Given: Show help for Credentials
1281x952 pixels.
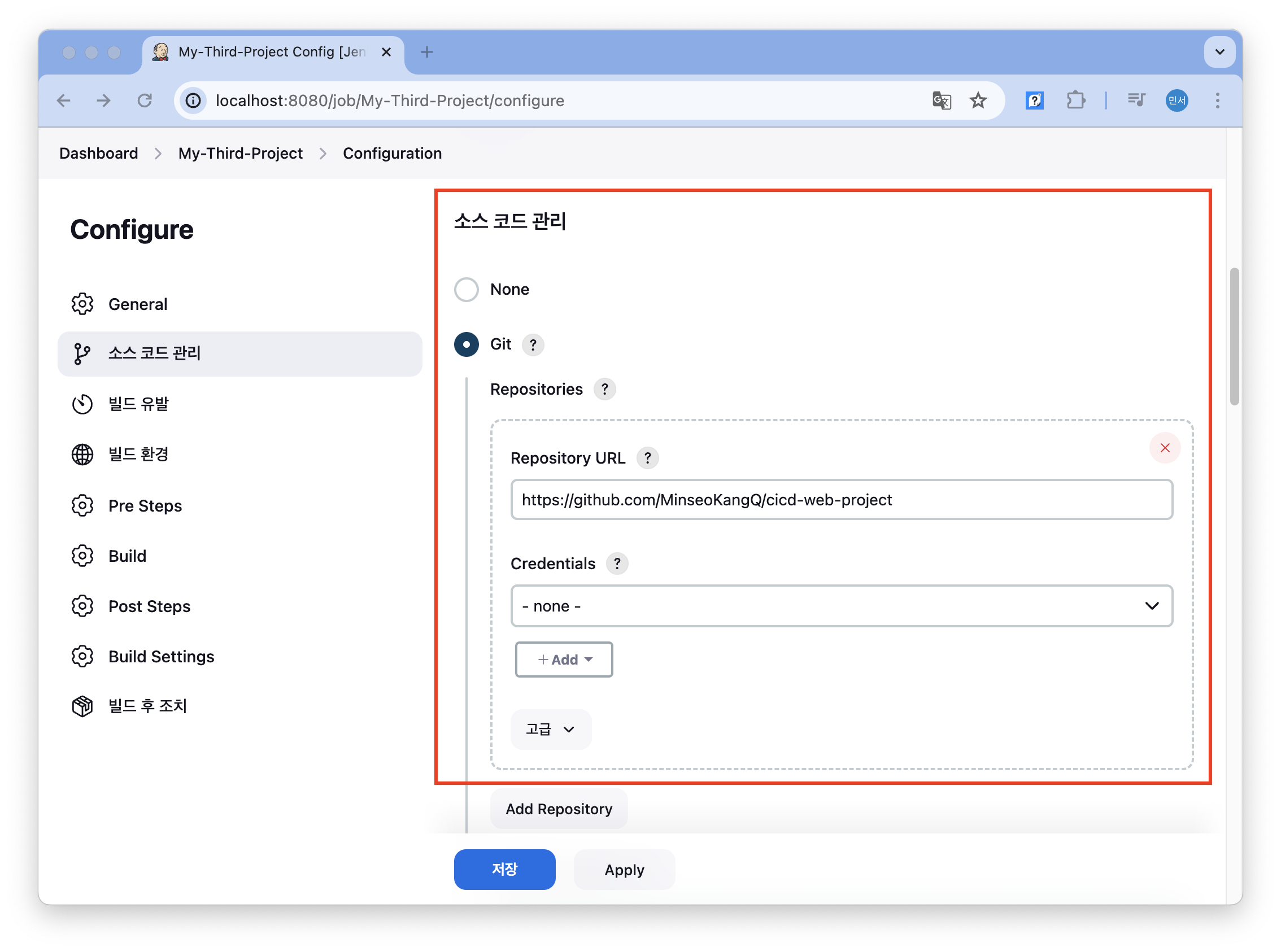Looking at the screenshot, I should click(x=616, y=564).
